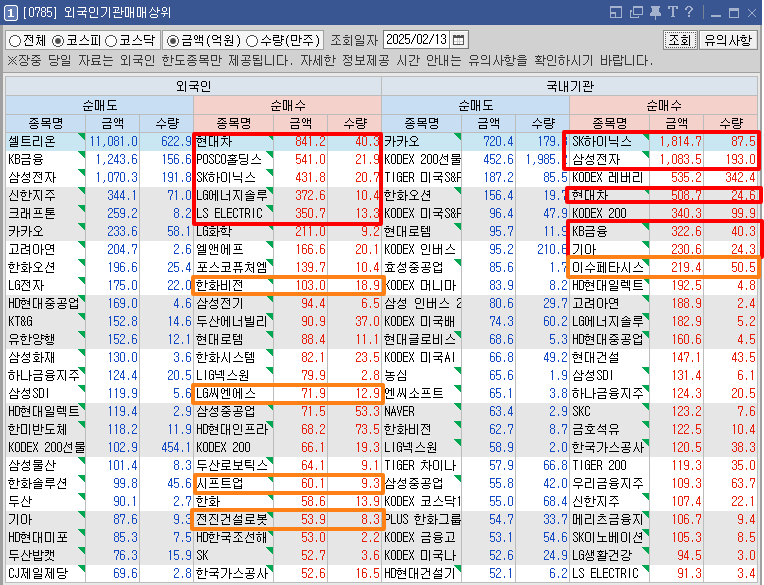The width and height of the screenshot is (764, 585).
Task: Select the 금액(억원) radio option
Action: [174, 41]
